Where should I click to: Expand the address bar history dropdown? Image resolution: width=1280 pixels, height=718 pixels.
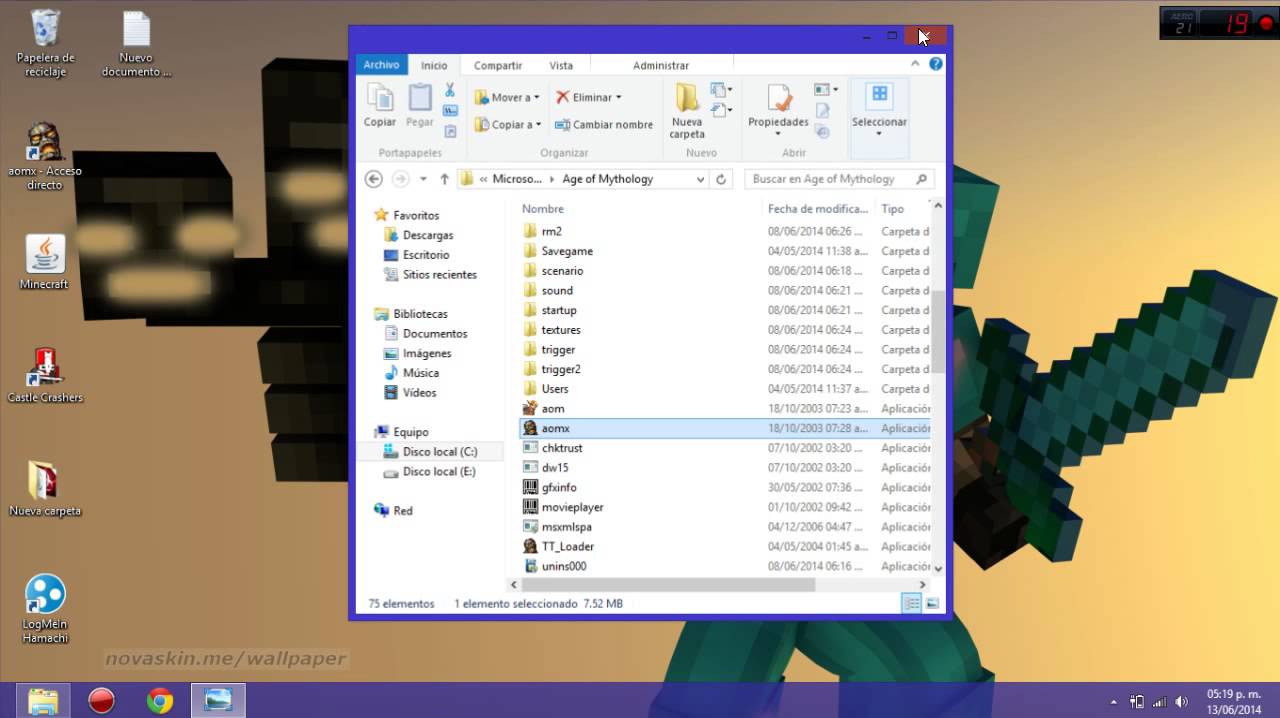point(700,179)
